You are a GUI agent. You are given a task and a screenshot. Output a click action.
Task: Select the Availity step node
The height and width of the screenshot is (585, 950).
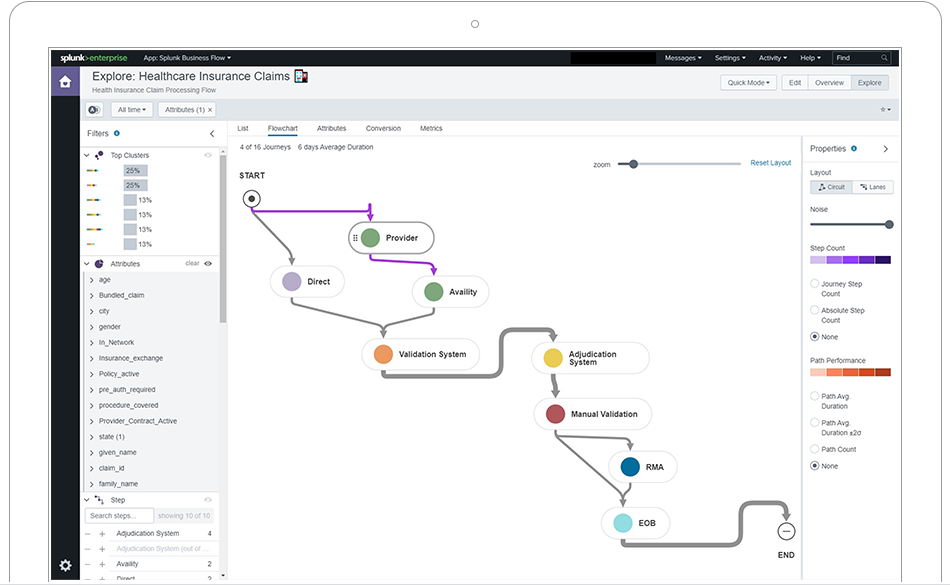pyautogui.click(x=450, y=292)
